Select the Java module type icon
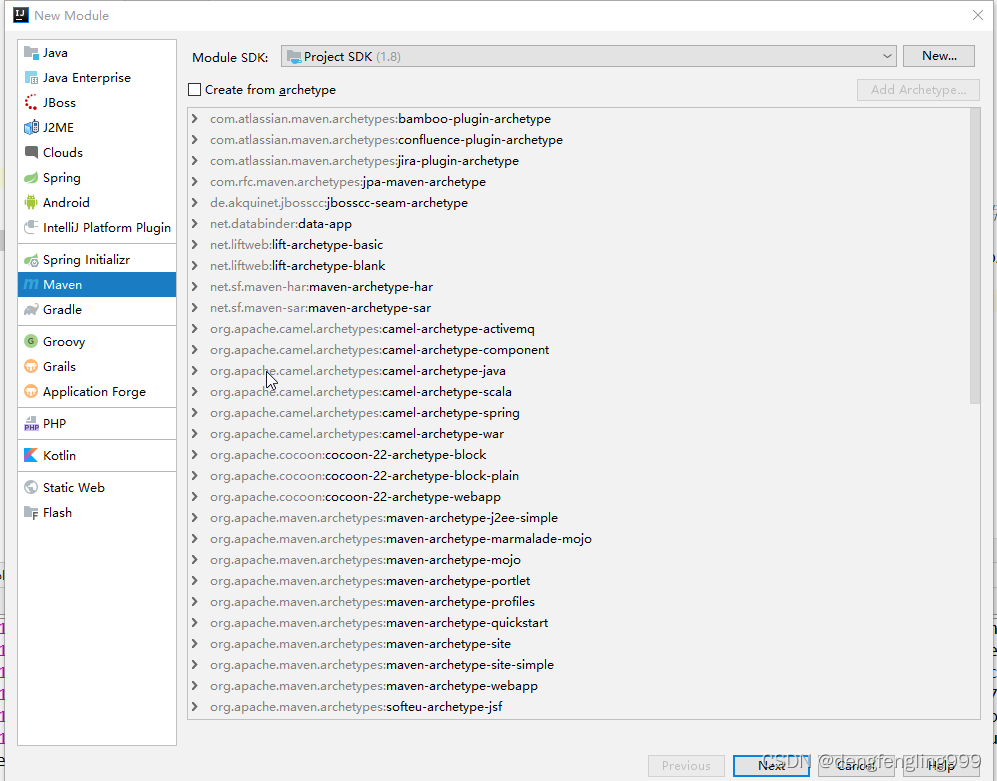Screen dimensions: 997x781 (x=31, y=53)
